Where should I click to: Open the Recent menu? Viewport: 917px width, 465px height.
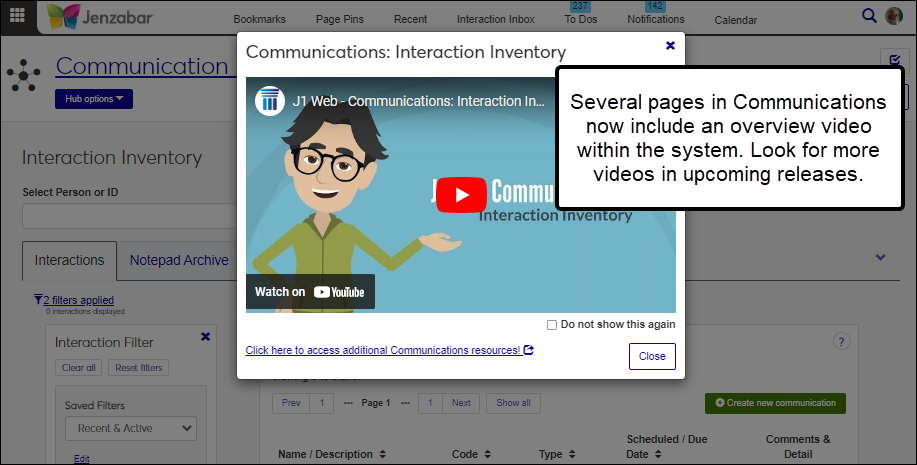tap(411, 19)
